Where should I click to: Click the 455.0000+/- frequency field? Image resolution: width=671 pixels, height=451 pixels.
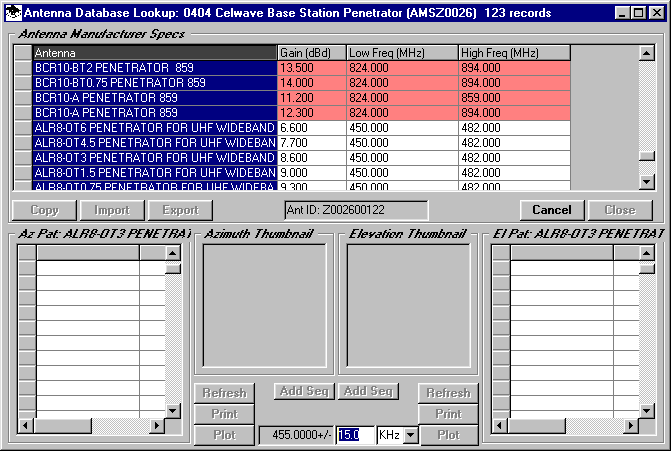297,435
